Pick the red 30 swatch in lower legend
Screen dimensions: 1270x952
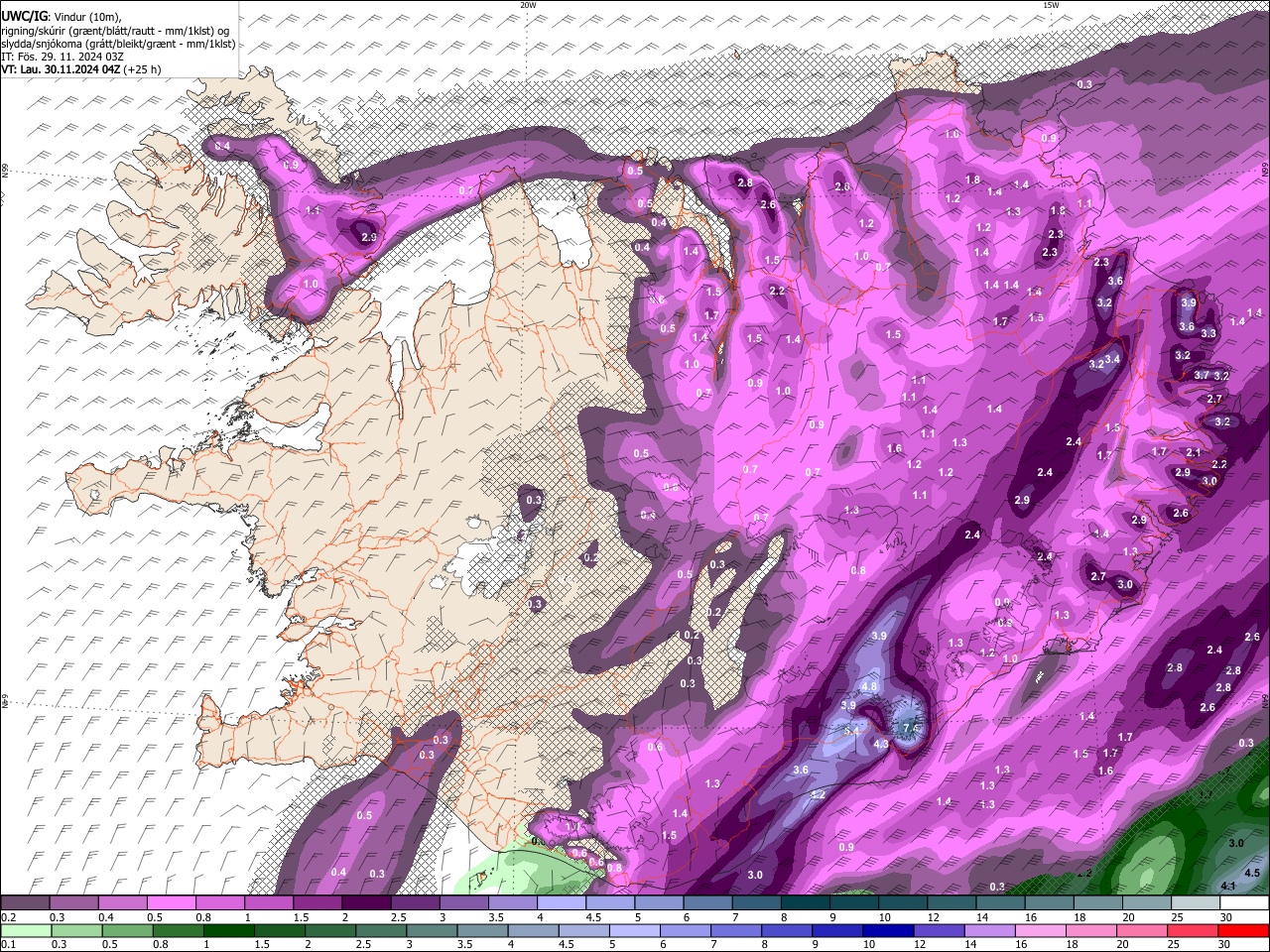pos(1243,931)
